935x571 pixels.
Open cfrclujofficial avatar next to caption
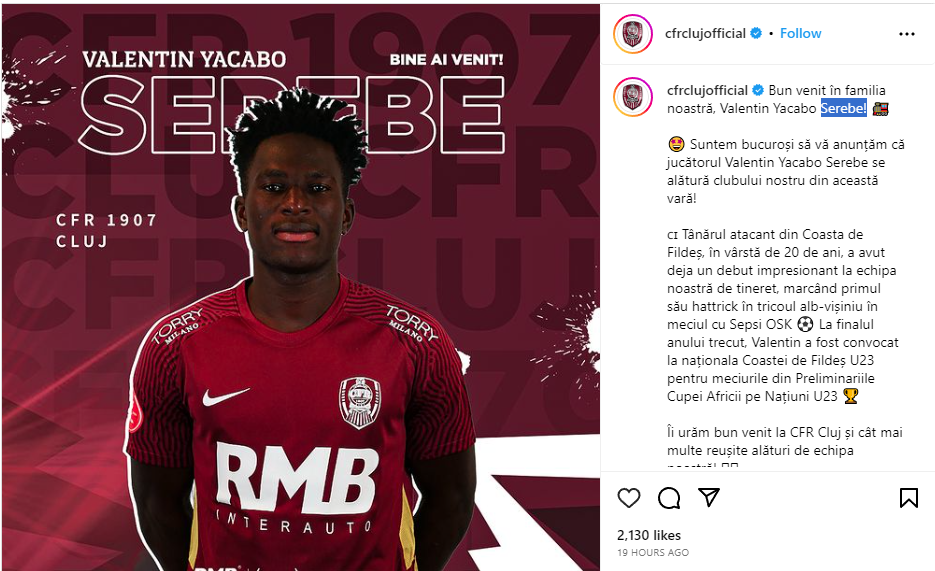(633, 97)
